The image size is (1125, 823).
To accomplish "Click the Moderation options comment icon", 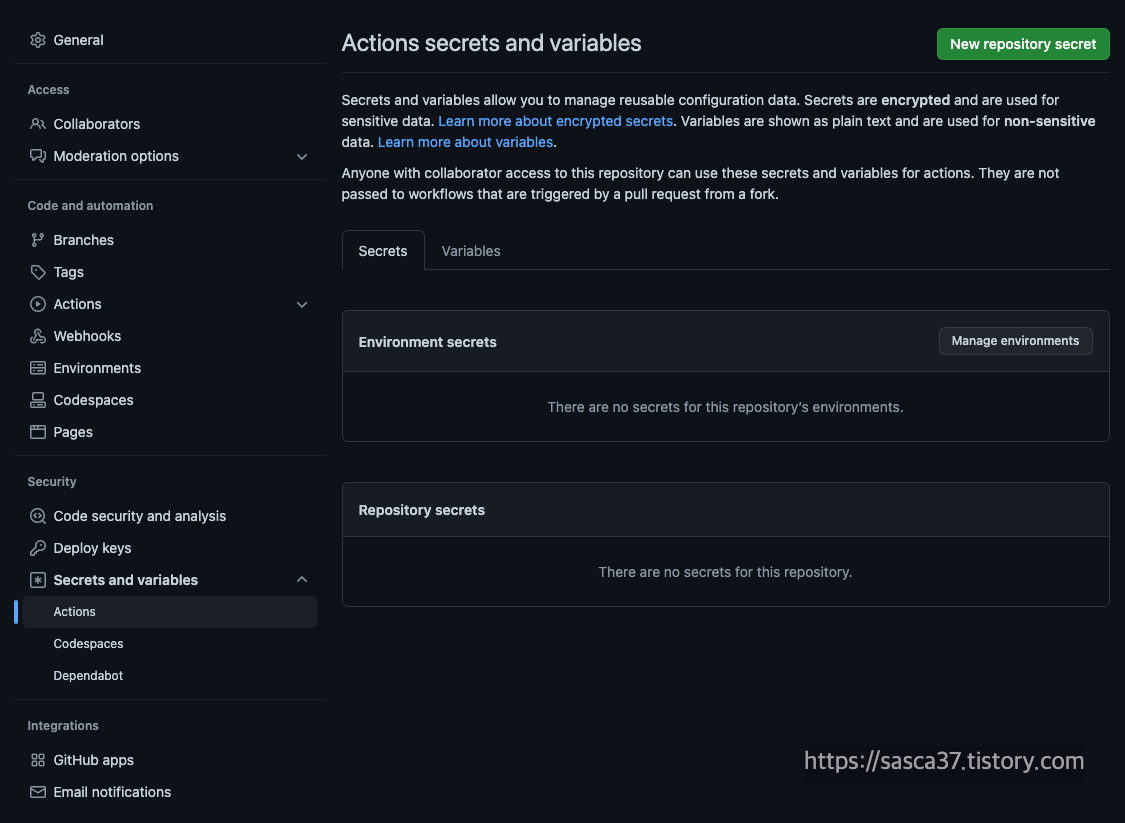I will click(x=38, y=156).
